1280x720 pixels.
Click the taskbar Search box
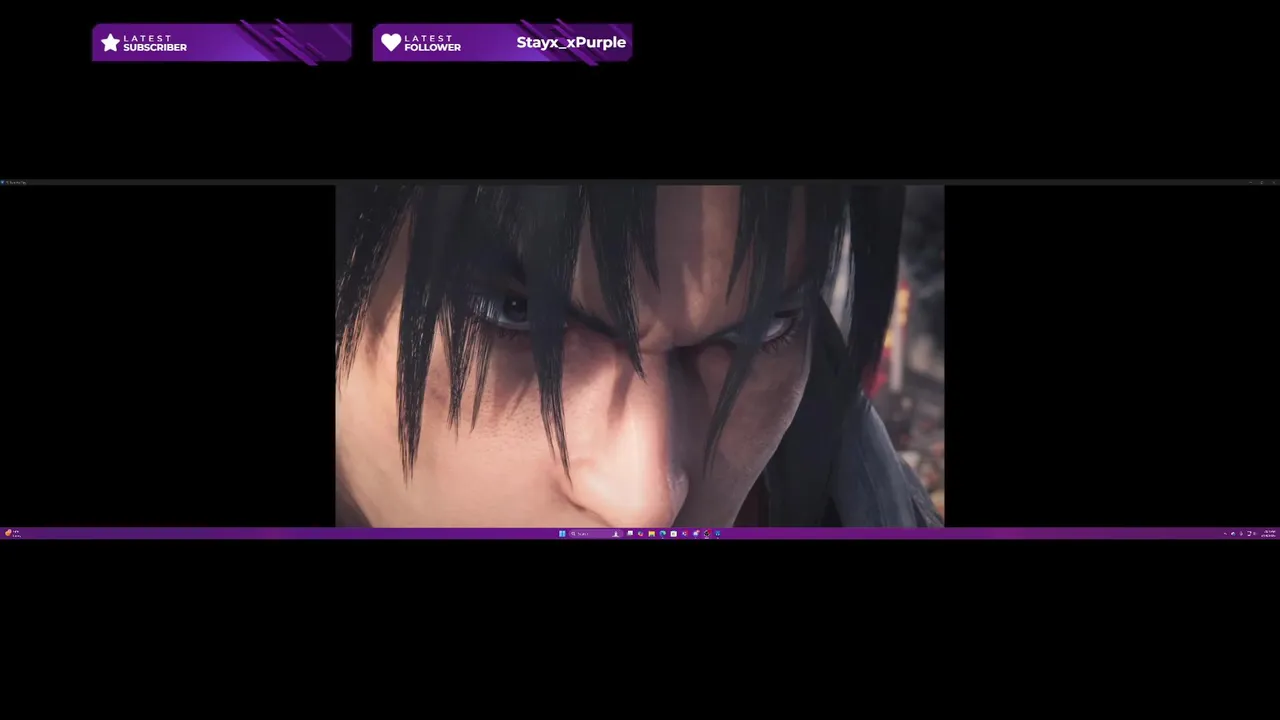point(596,533)
